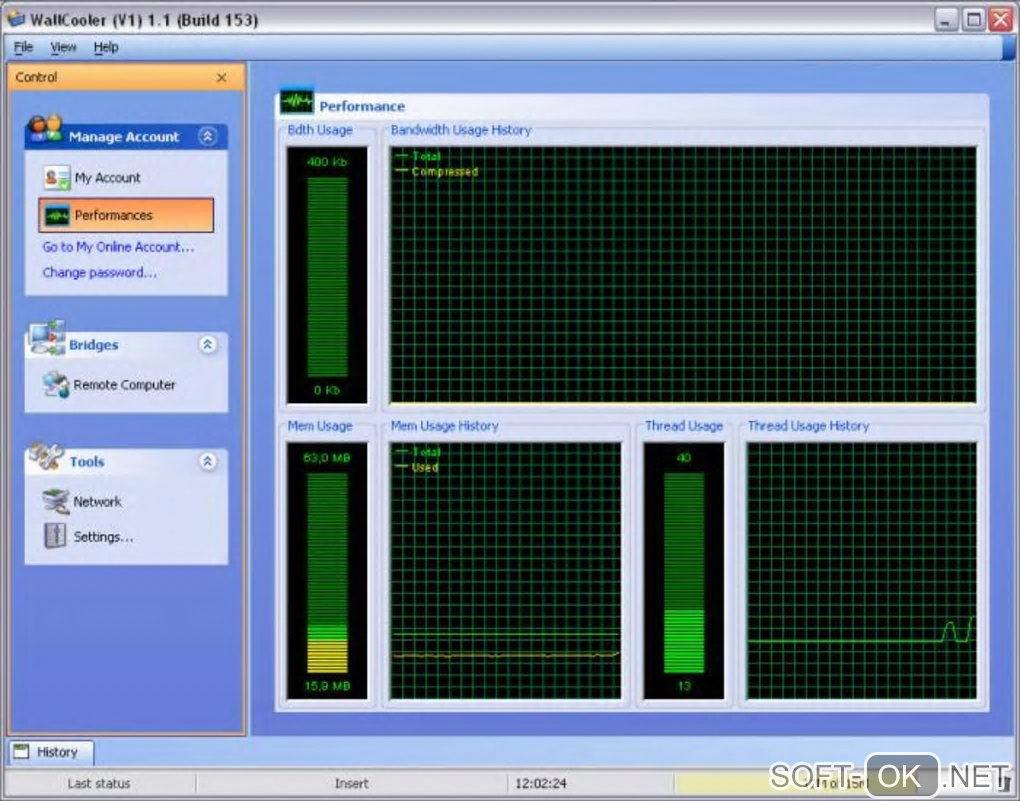Click the My Account icon
Image resolution: width=1020 pixels, height=801 pixels.
57,177
